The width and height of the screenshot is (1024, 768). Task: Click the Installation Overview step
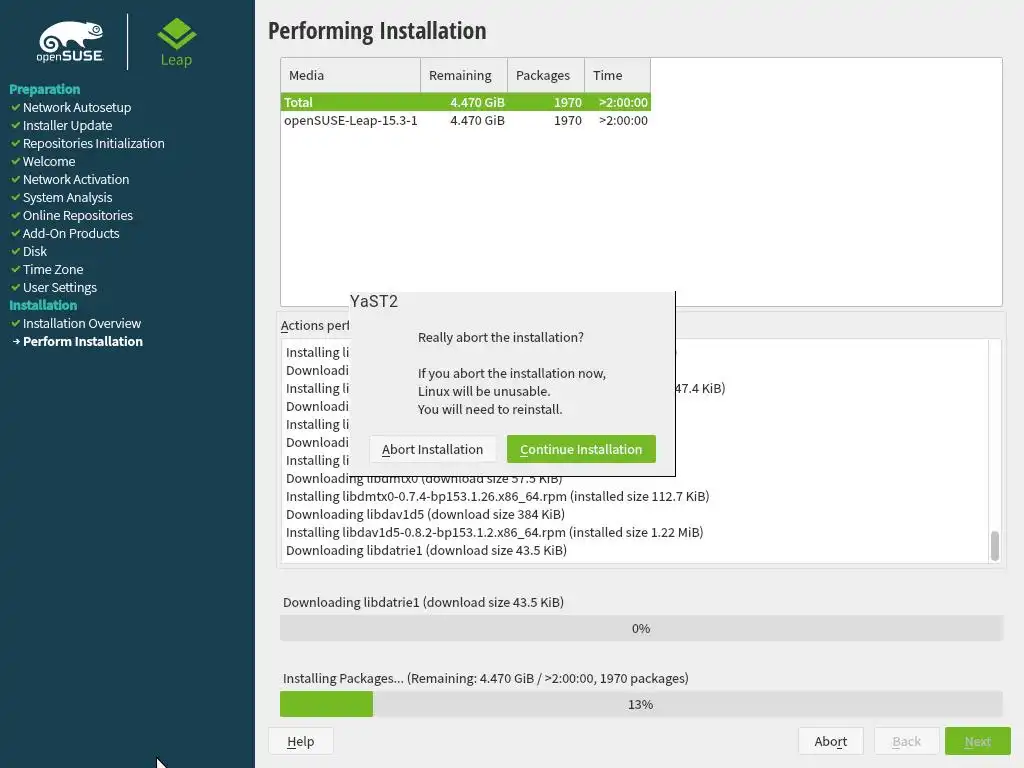point(82,323)
